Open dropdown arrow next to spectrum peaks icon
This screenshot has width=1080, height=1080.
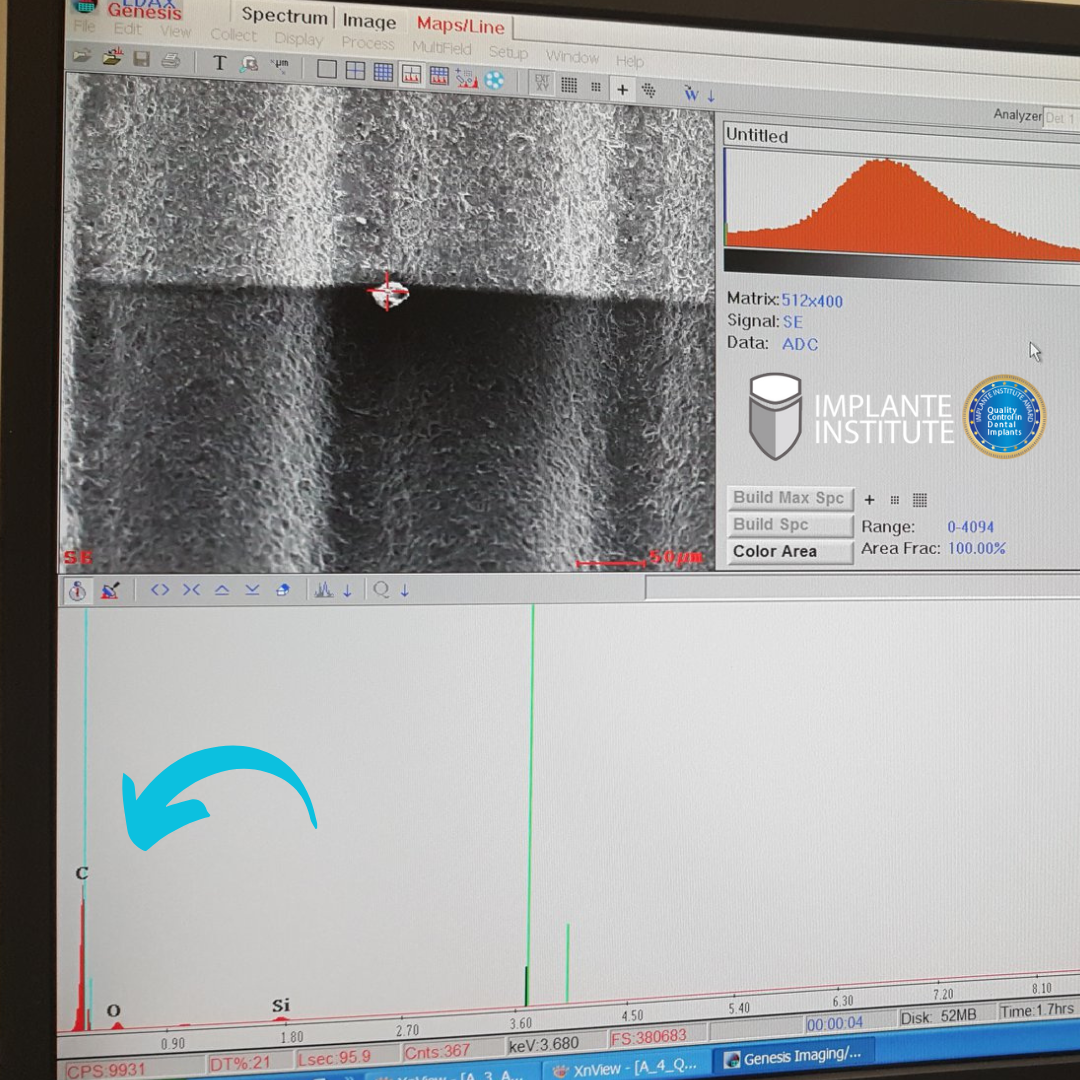[347, 591]
